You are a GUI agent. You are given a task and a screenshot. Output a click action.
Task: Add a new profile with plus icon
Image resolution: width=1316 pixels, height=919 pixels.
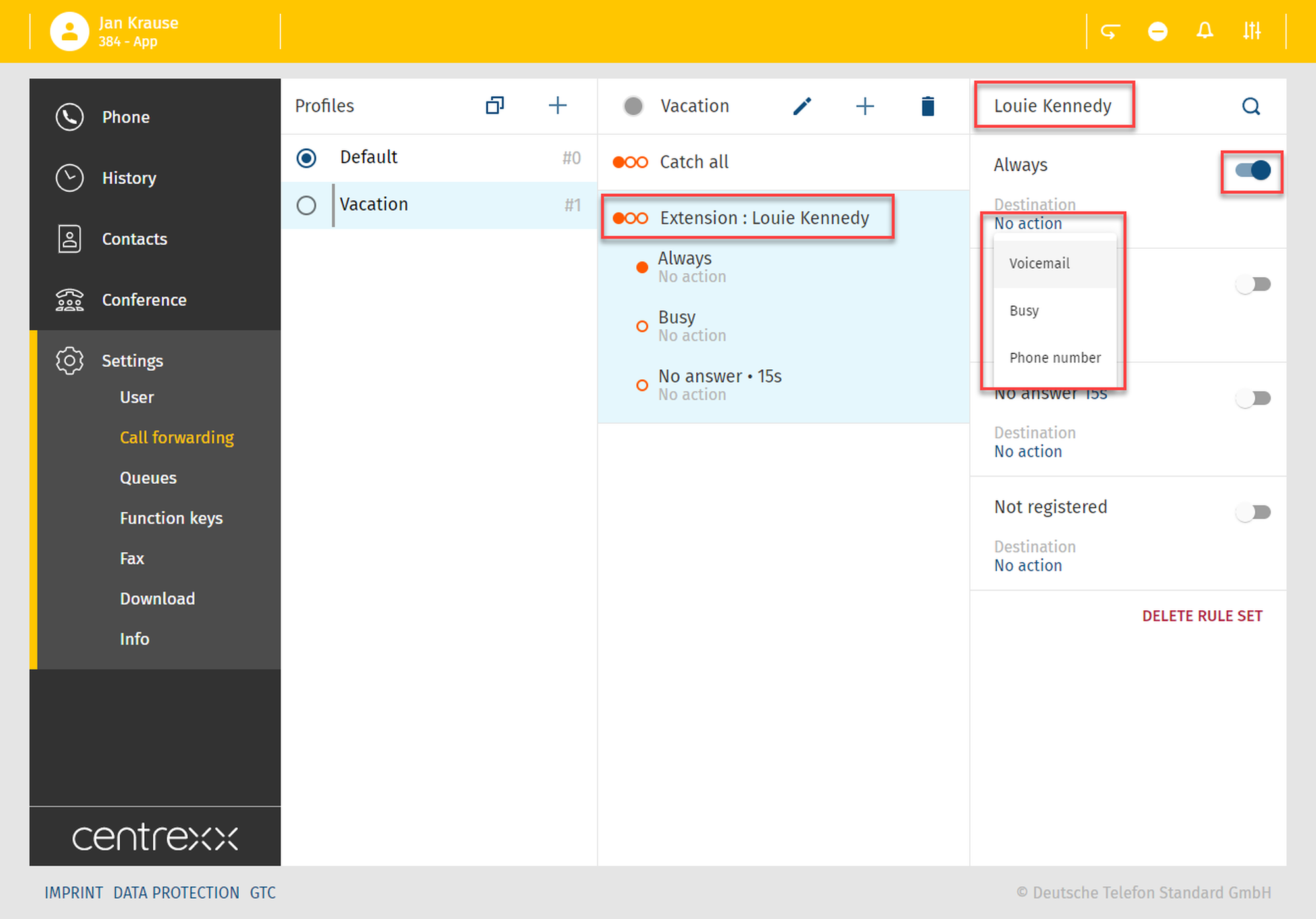pyautogui.click(x=557, y=105)
